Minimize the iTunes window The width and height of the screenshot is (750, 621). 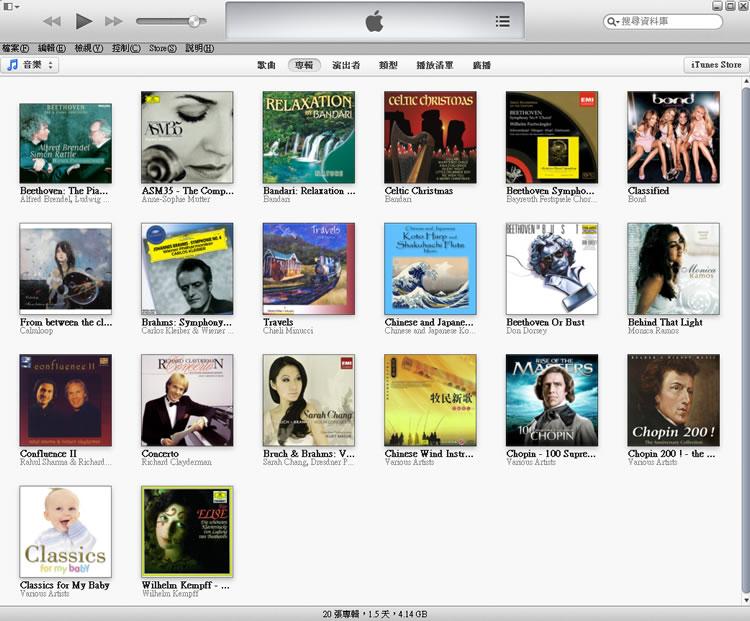pyautogui.click(x=717, y=6)
